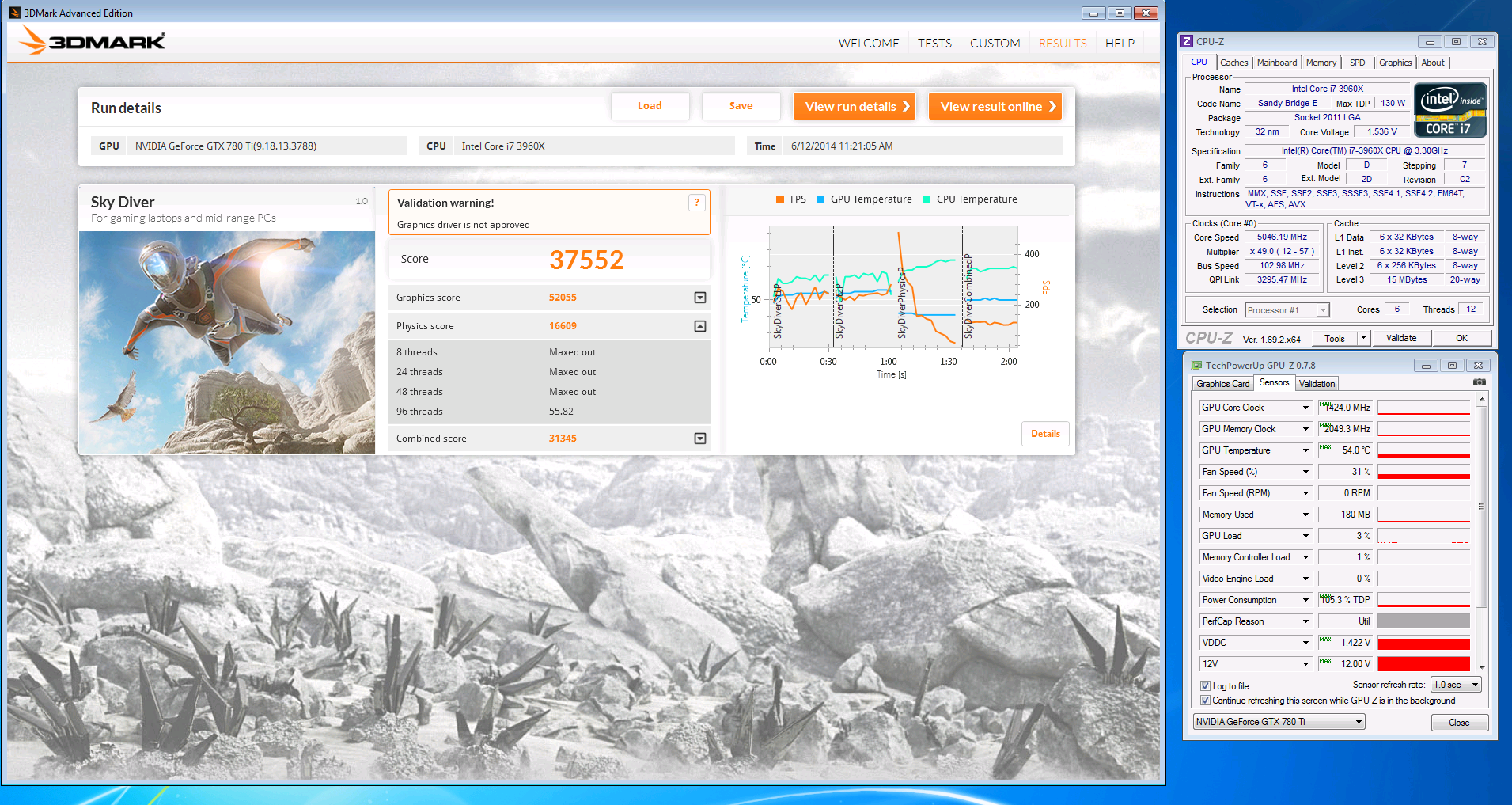The height and width of the screenshot is (805, 1512).
Task: Open the CUSTOM section in 3DMark
Action: pos(995,44)
